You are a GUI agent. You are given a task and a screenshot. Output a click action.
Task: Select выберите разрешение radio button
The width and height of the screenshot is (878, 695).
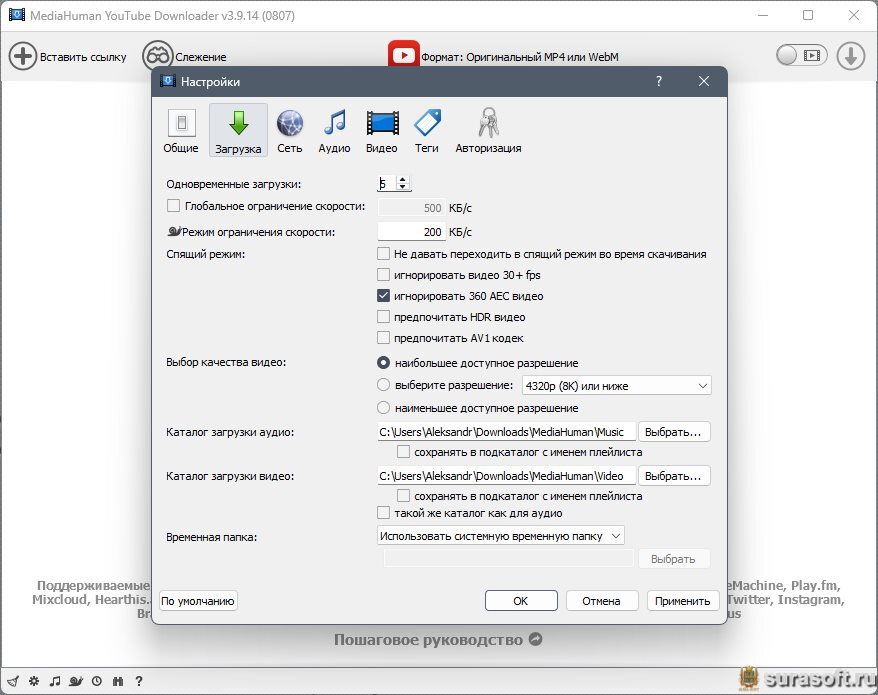click(x=384, y=385)
